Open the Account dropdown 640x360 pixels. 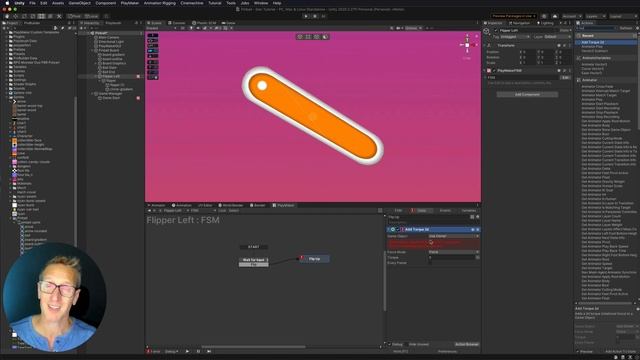[571, 16]
